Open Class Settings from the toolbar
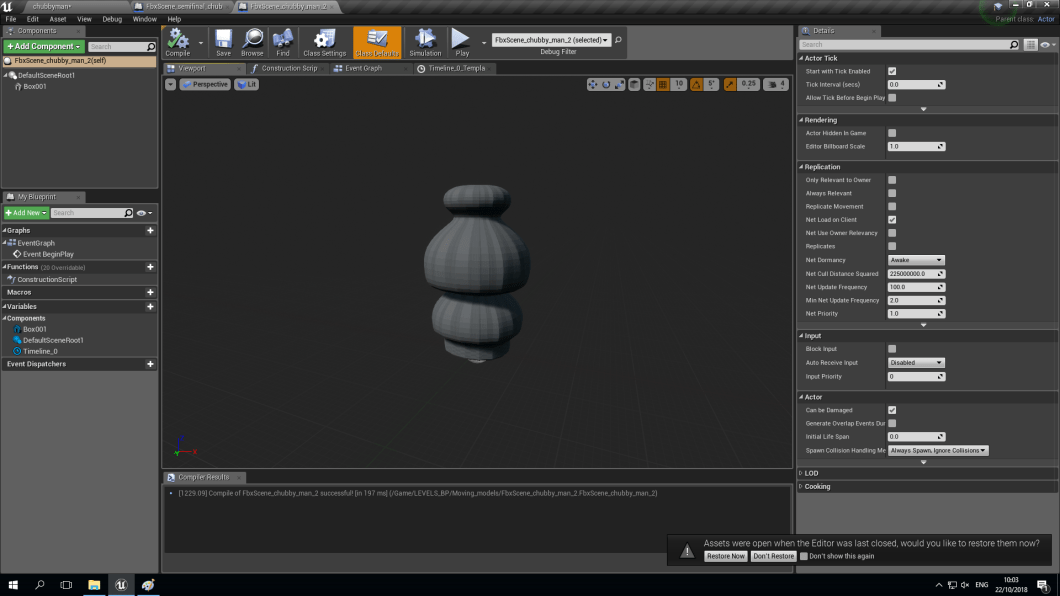1060x596 pixels. click(x=324, y=42)
